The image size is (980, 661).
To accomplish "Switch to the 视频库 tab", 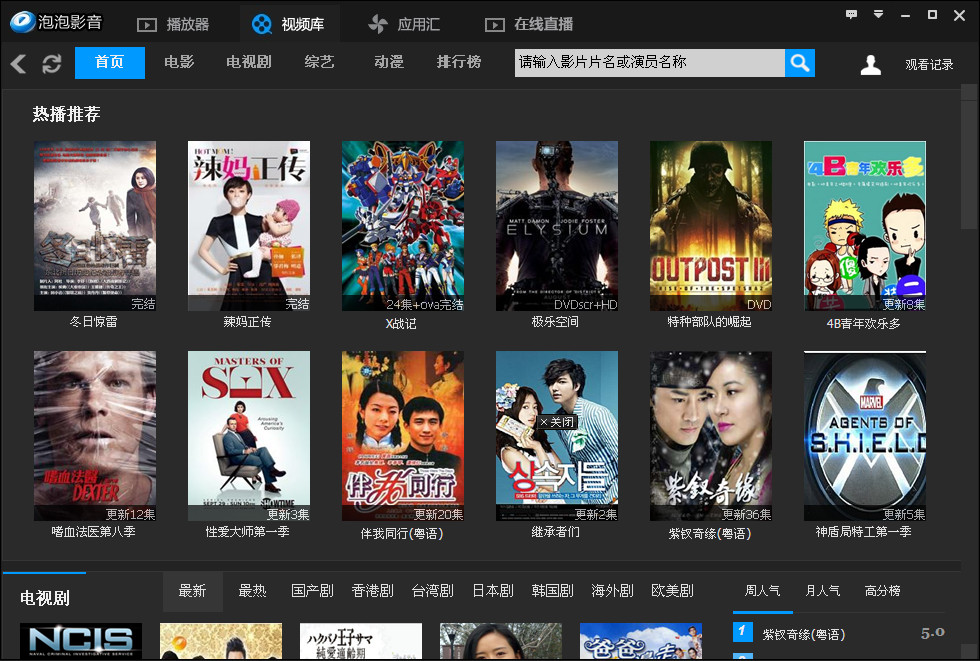I will (x=288, y=24).
